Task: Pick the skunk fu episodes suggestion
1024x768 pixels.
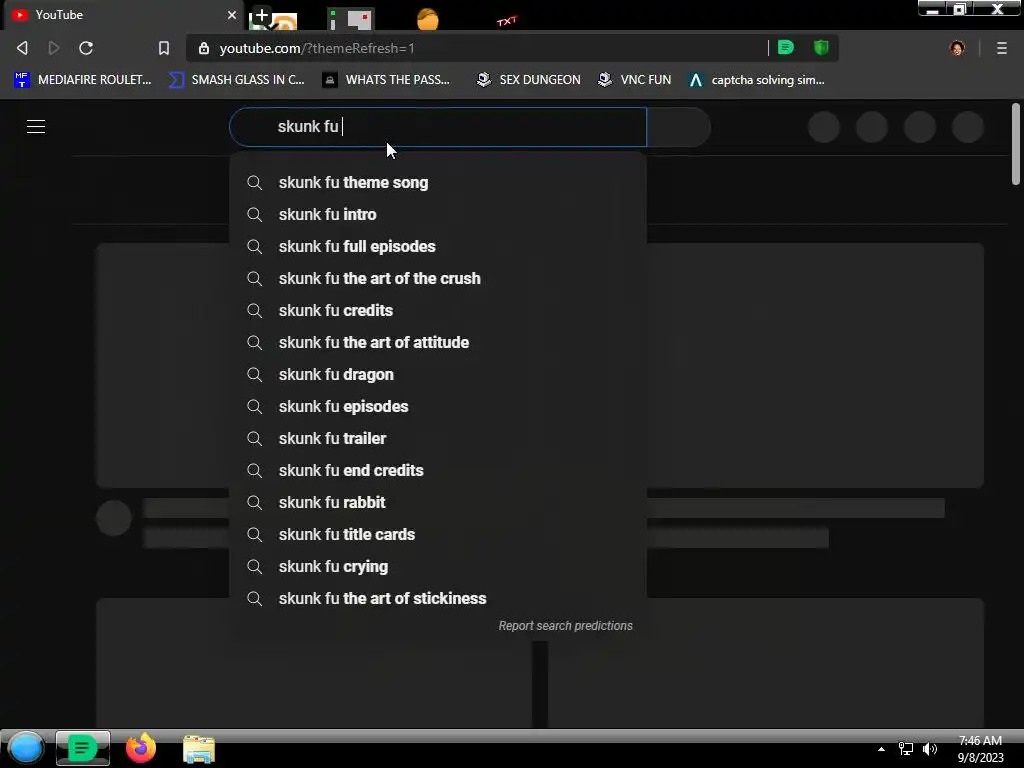Action: coord(438,407)
